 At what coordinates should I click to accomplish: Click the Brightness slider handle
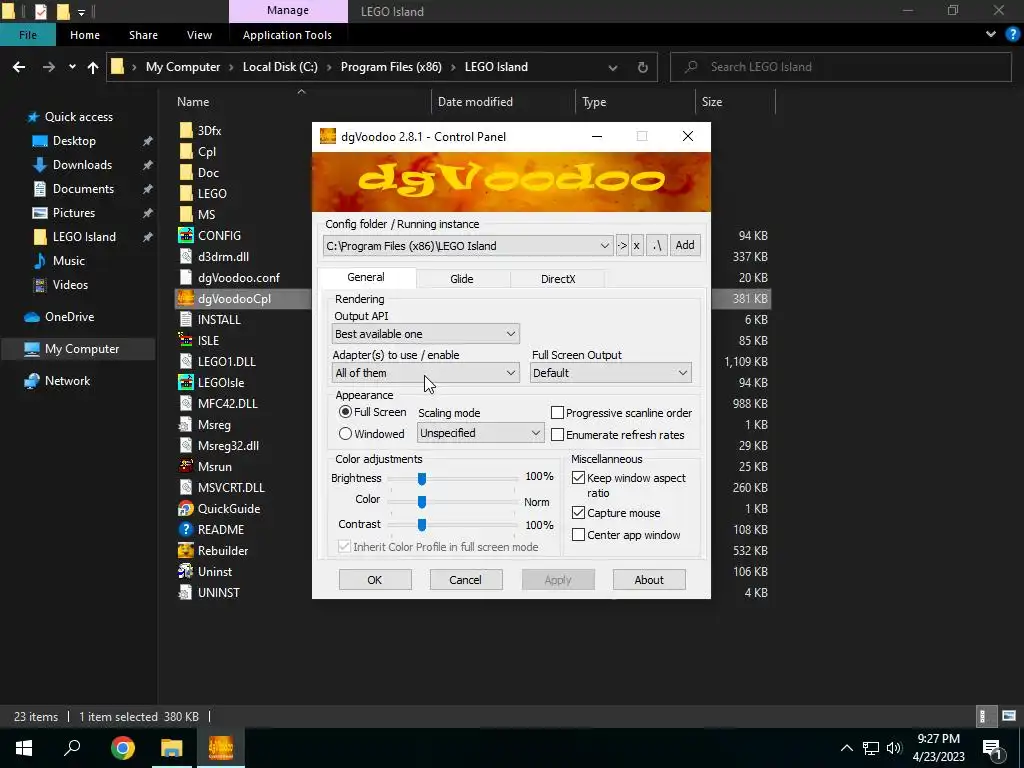(x=422, y=479)
